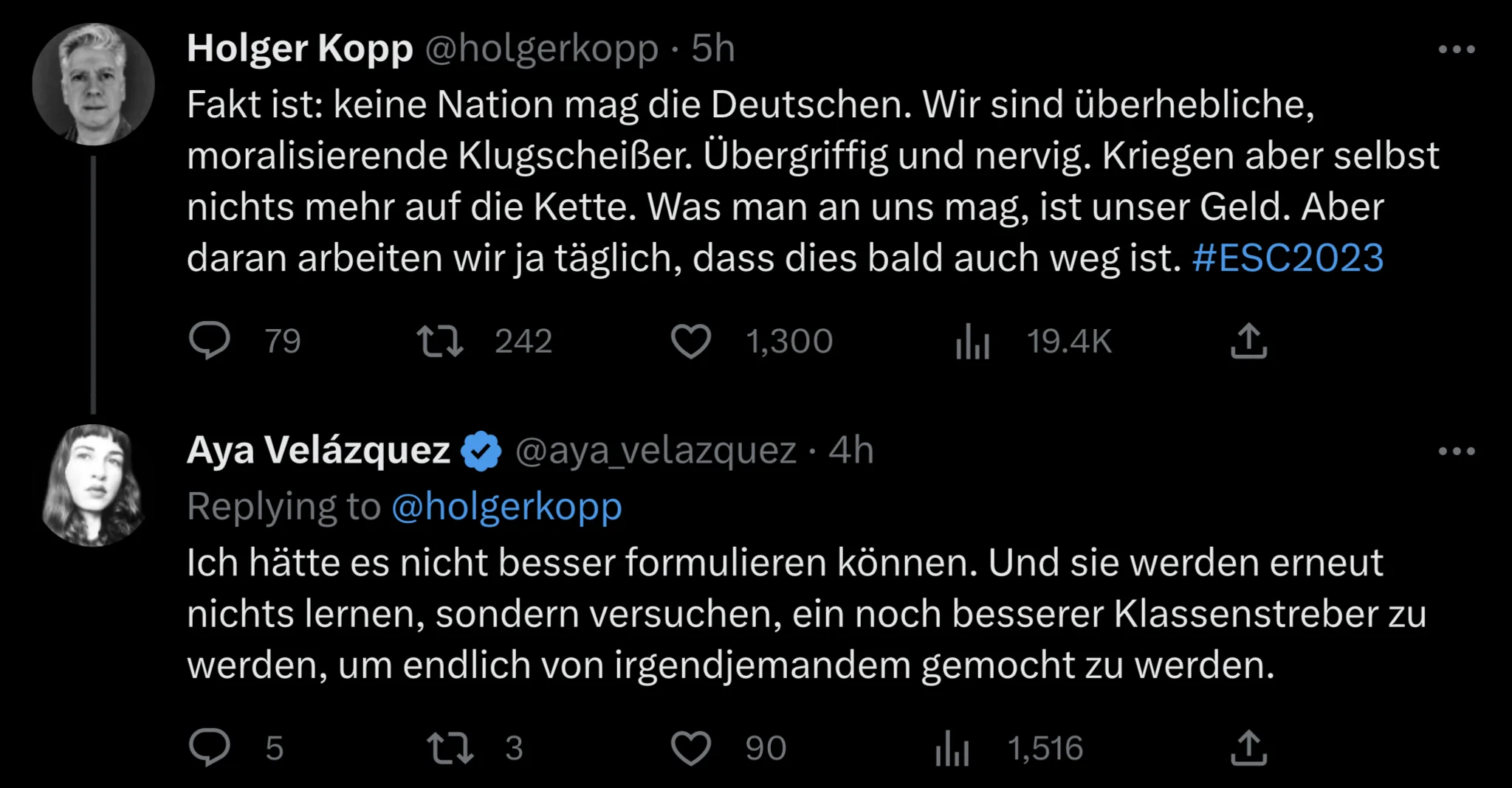
Task: Open the 4h timestamp of Aya's reply
Action: (x=850, y=450)
